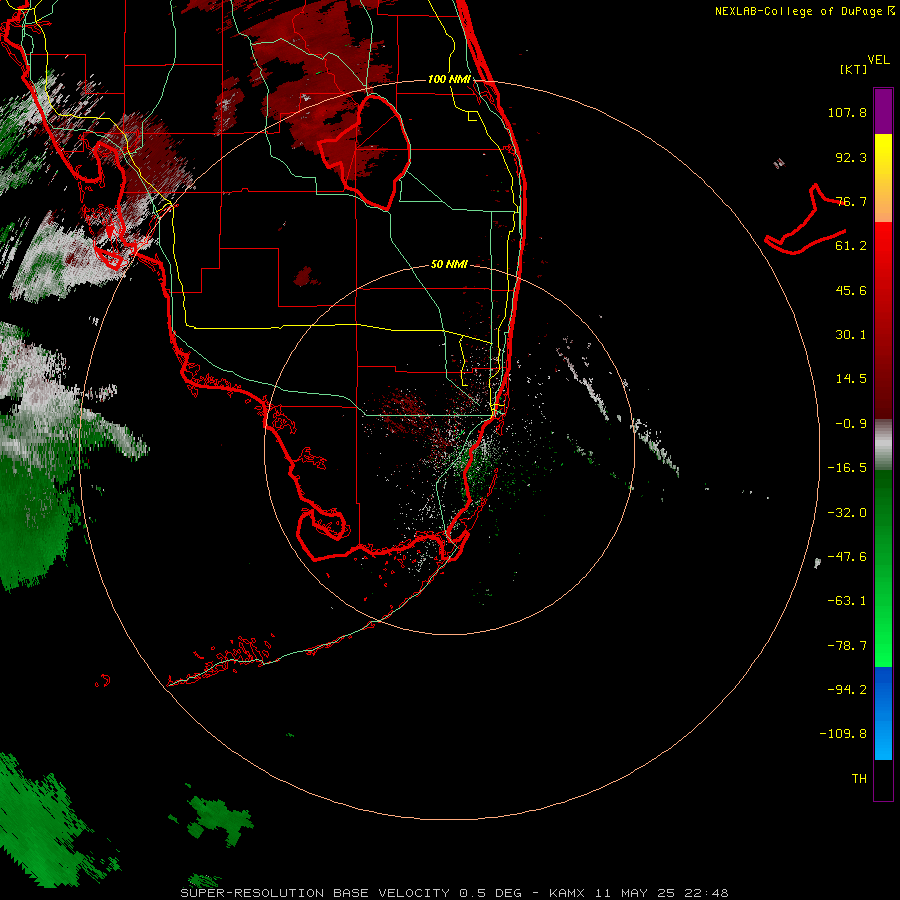
Task: Click the -78.7 velocity scale value
Action: pos(847,646)
